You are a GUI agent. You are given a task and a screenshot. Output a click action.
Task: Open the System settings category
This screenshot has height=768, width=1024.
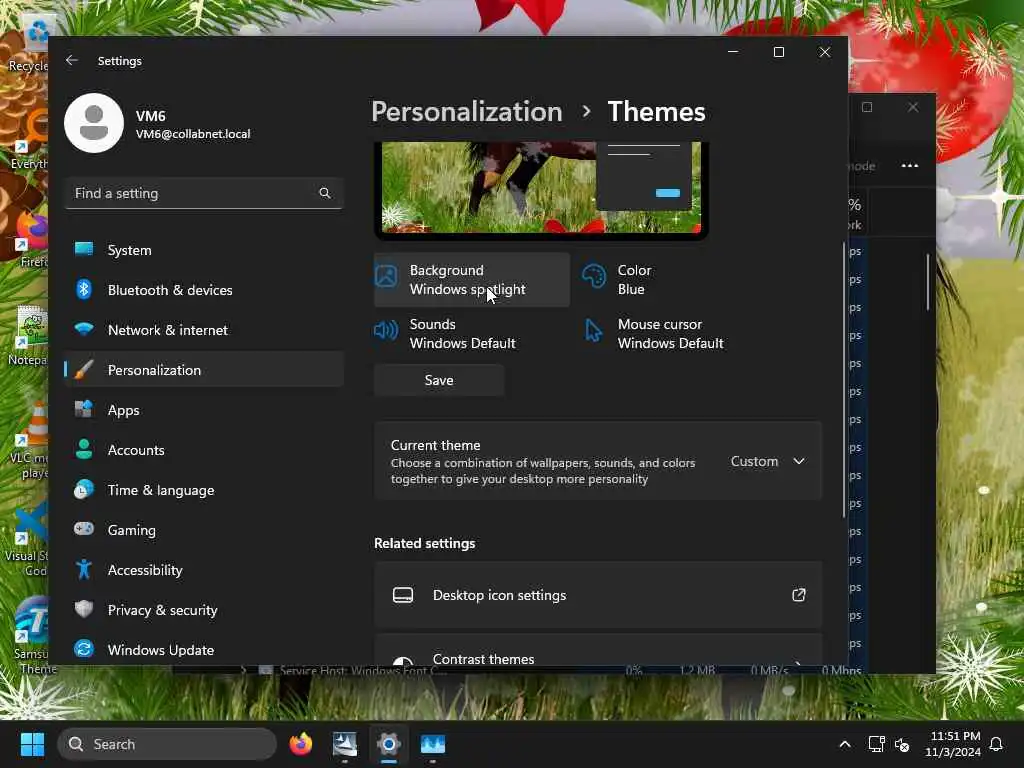(204, 250)
